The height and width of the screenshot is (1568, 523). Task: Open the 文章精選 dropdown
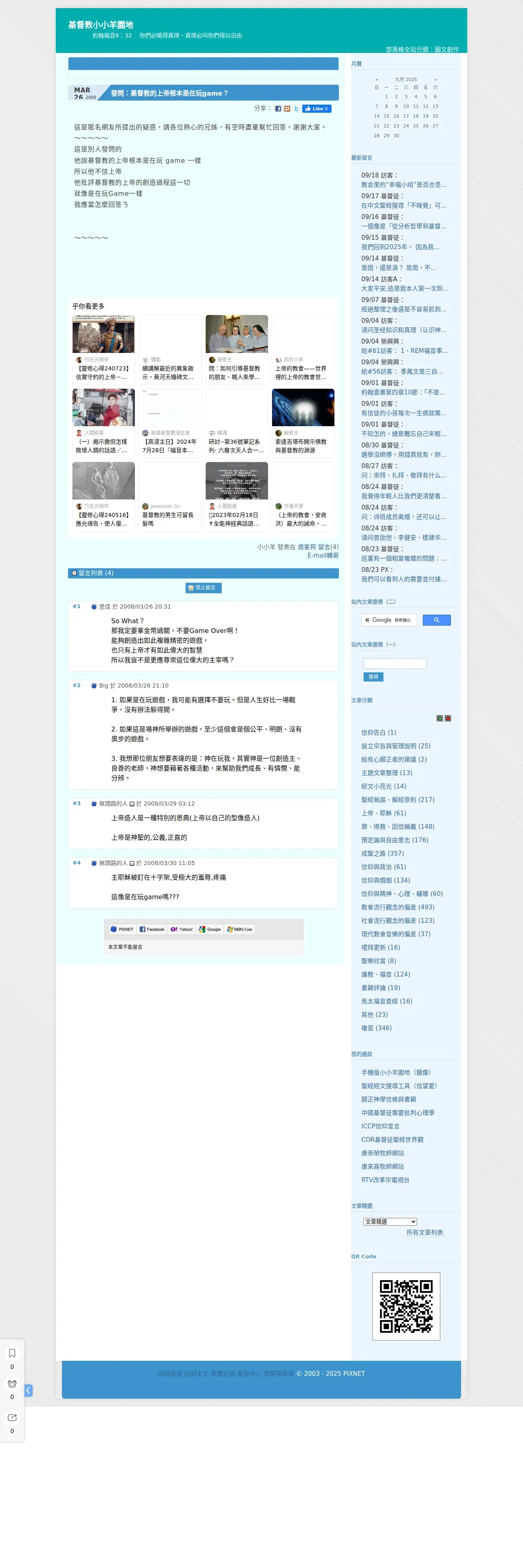click(390, 1222)
